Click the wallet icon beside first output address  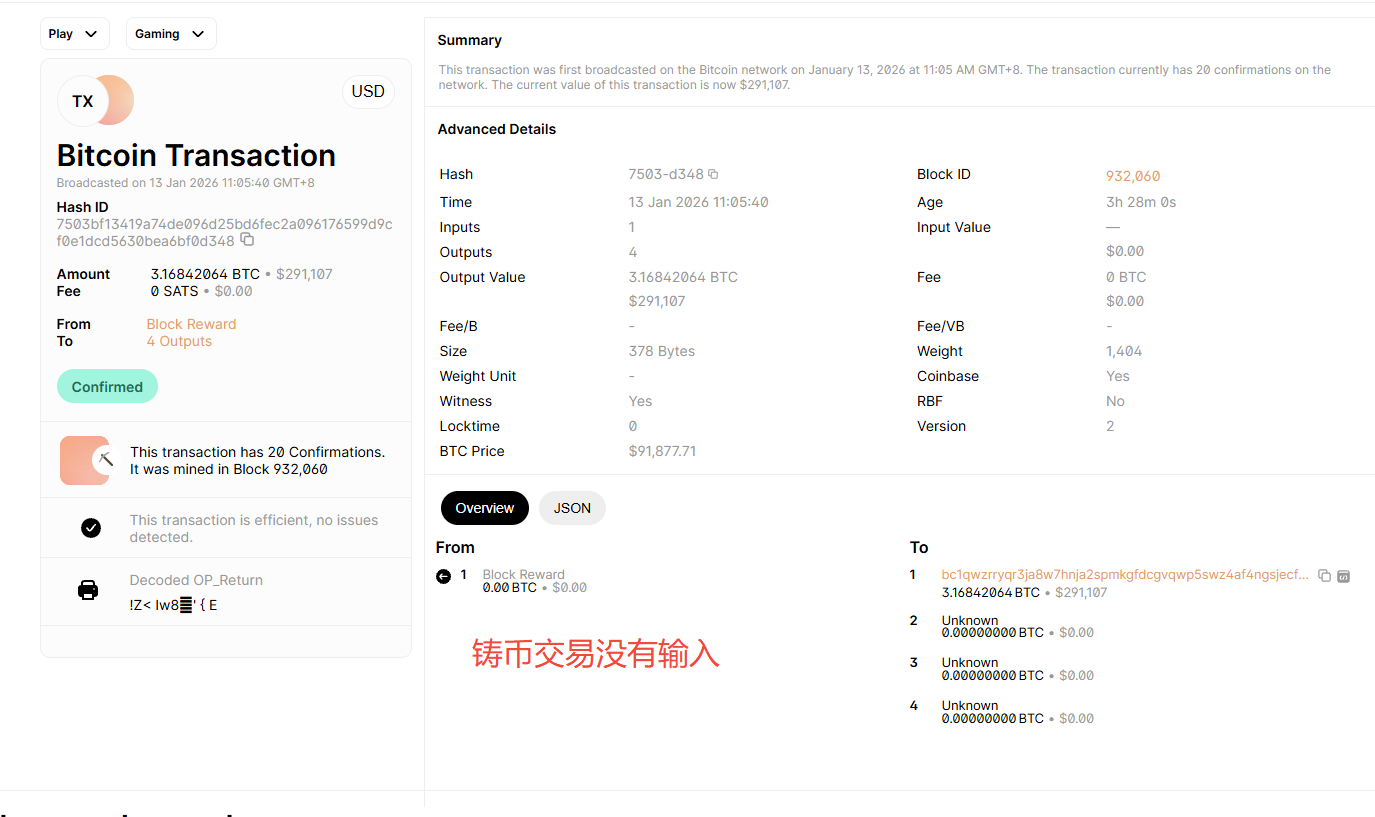[1344, 576]
